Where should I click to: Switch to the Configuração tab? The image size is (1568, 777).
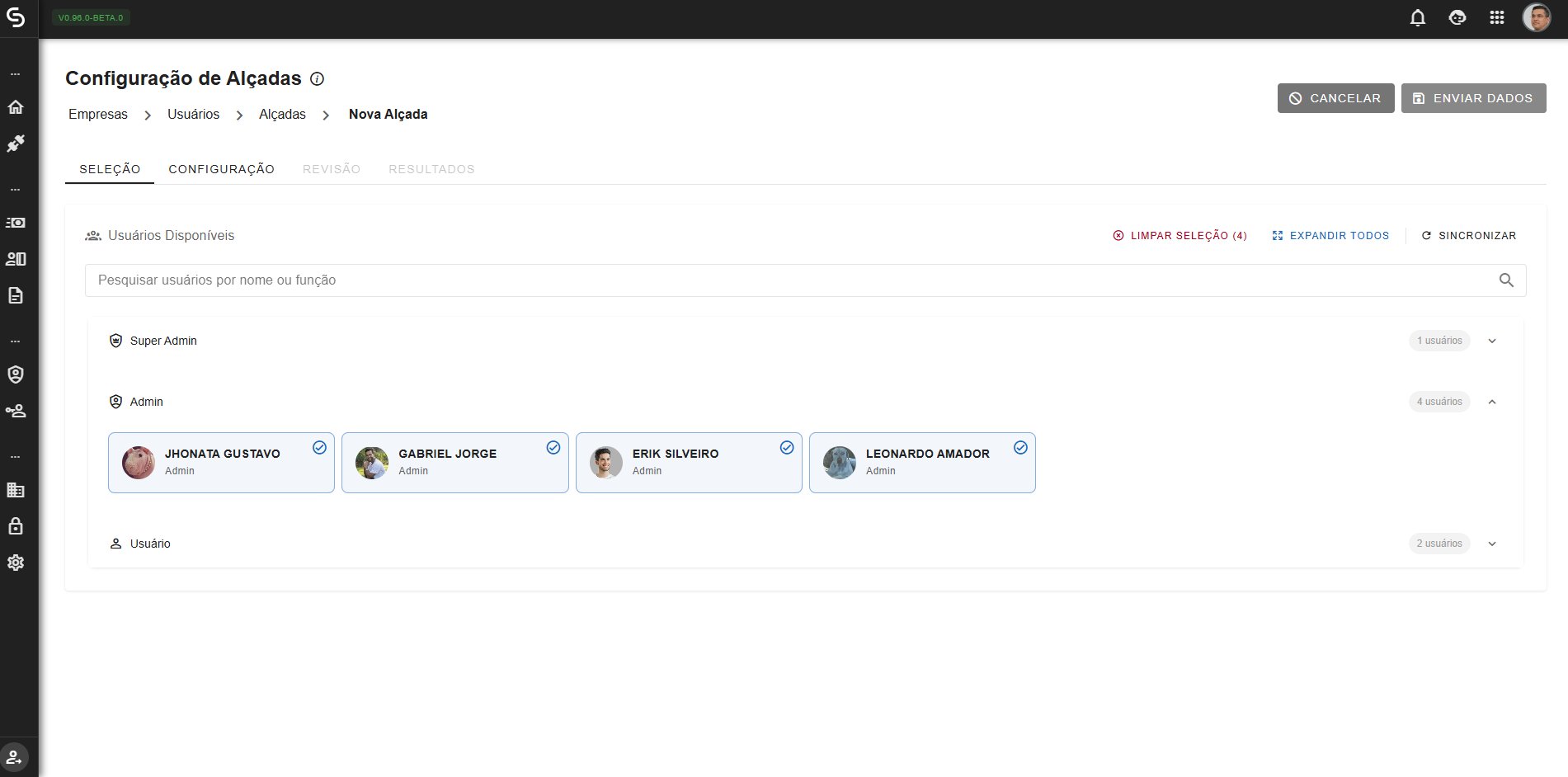click(222, 169)
